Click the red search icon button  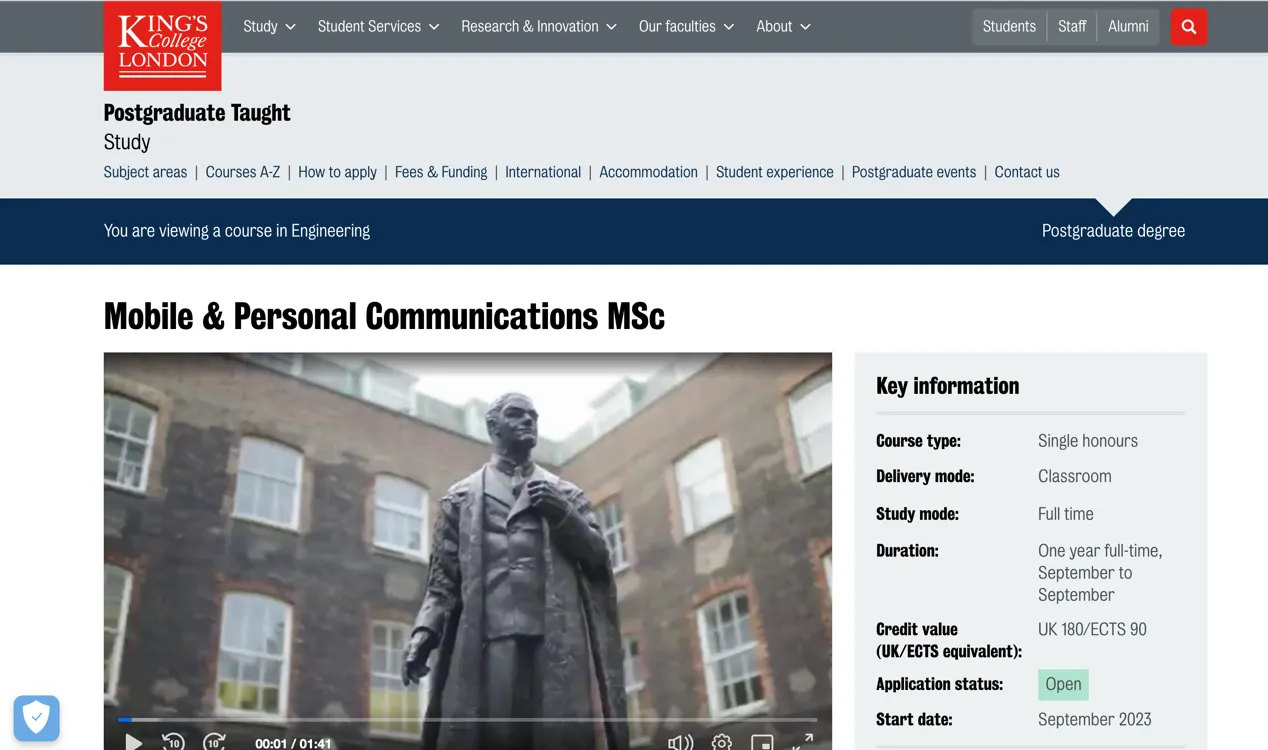[1188, 27]
